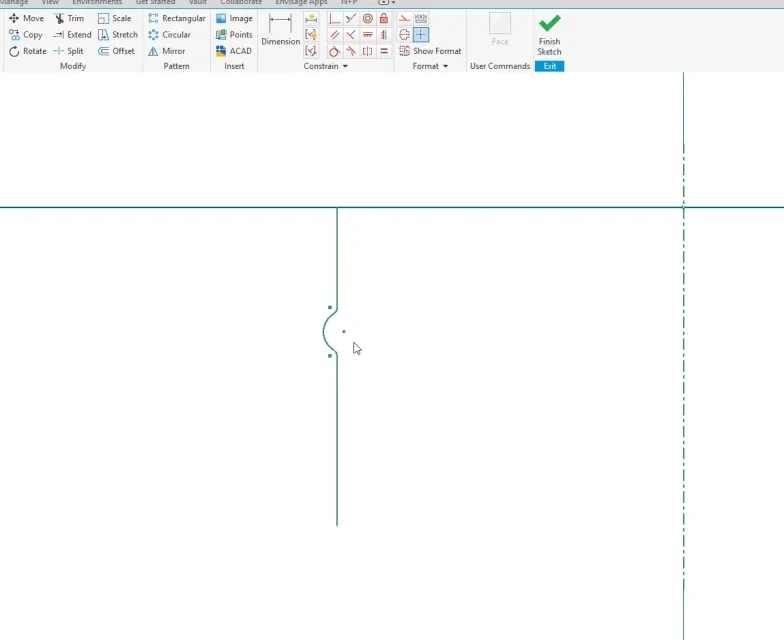The height and width of the screenshot is (640, 784).
Task: Open the Get Started tab
Action: 156,2
